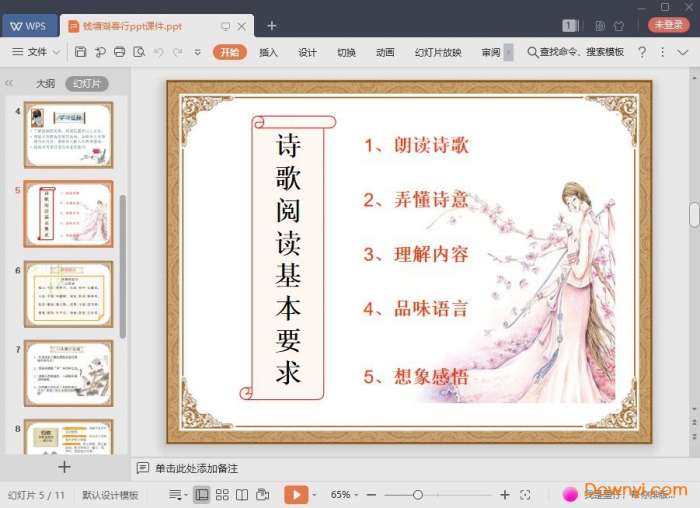This screenshot has width=700, height=508.
Task: Click the print icon in toolbar
Action: point(119,52)
